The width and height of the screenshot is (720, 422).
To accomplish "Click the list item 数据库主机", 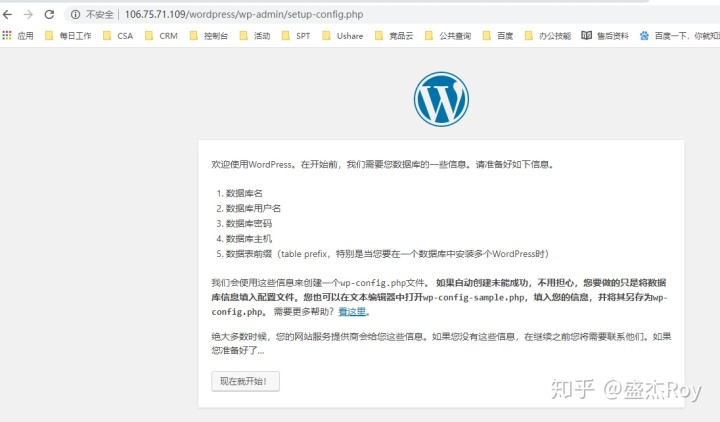I will [248, 239].
